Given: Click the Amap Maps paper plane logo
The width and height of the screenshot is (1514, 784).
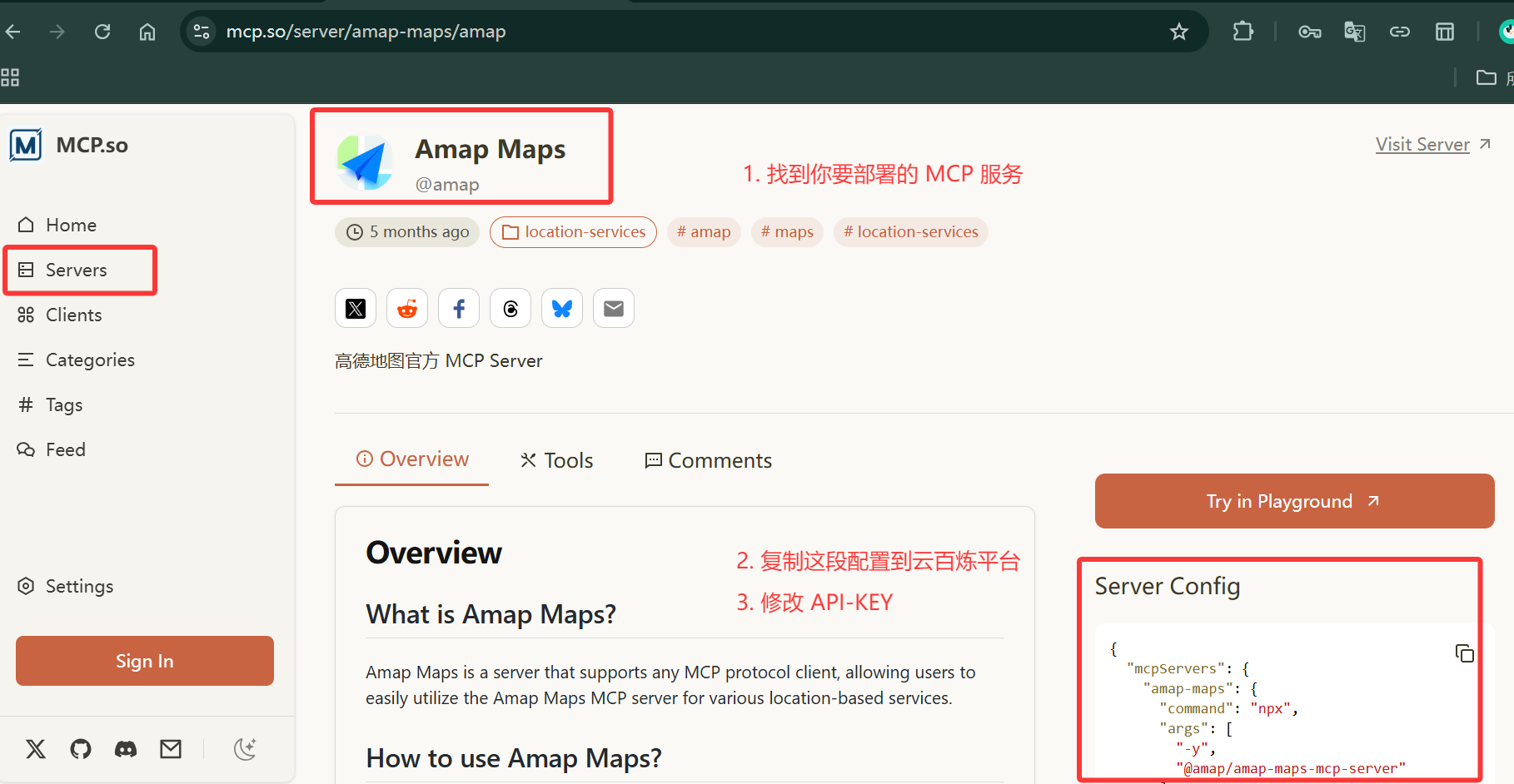Looking at the screenshot, I should pyautogui.click(x=365, y=163).
